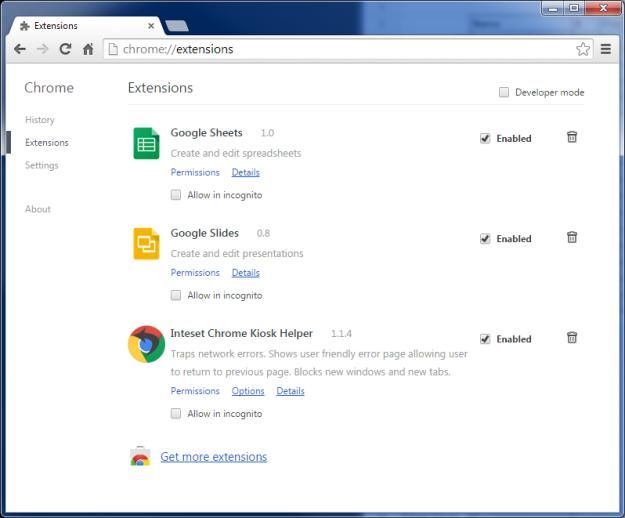Click version number 1.1.4
This screenshot has height=518, width=625.
tap(341, 334)
